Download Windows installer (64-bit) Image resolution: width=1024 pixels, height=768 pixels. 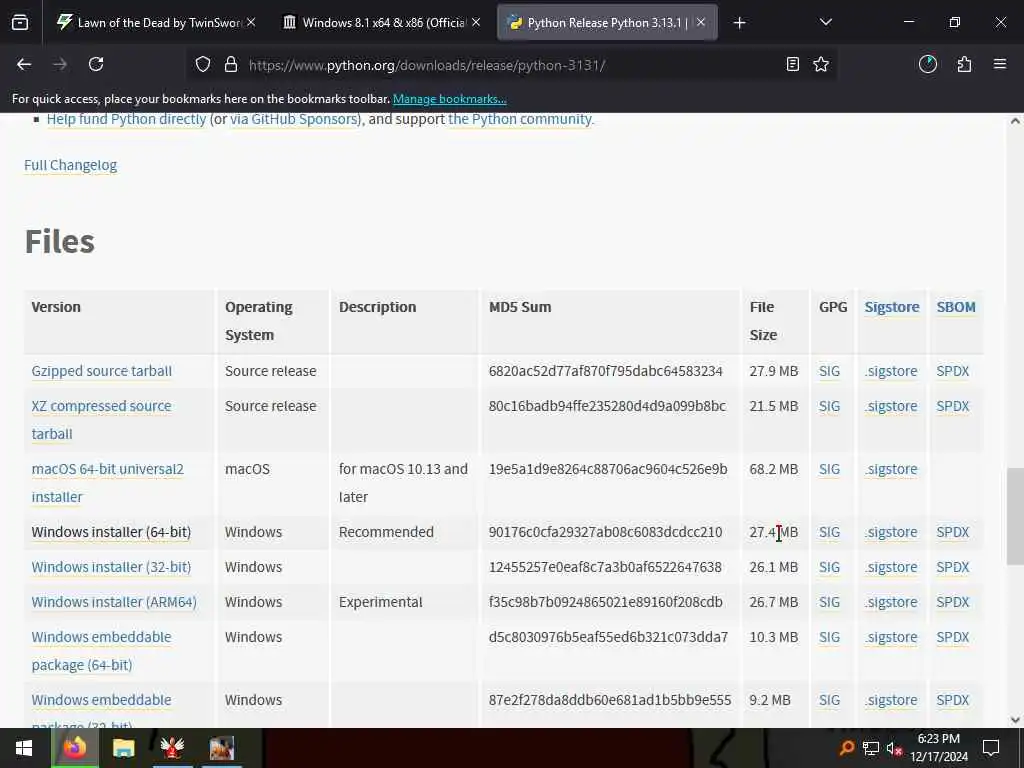[x=111, y=532]
